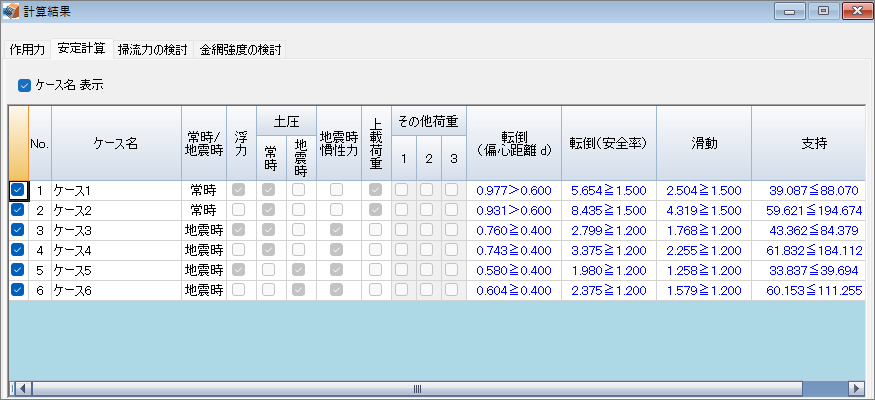This screenshot has height=400, width=875.
Task: Toggle 浮力 checkbox for ケース2
Action: pyautogui.click(x=239, y=210)
